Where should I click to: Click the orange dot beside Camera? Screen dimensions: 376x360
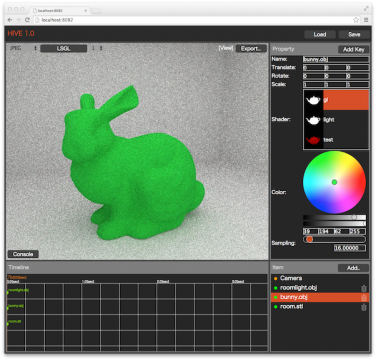[276, 278]
